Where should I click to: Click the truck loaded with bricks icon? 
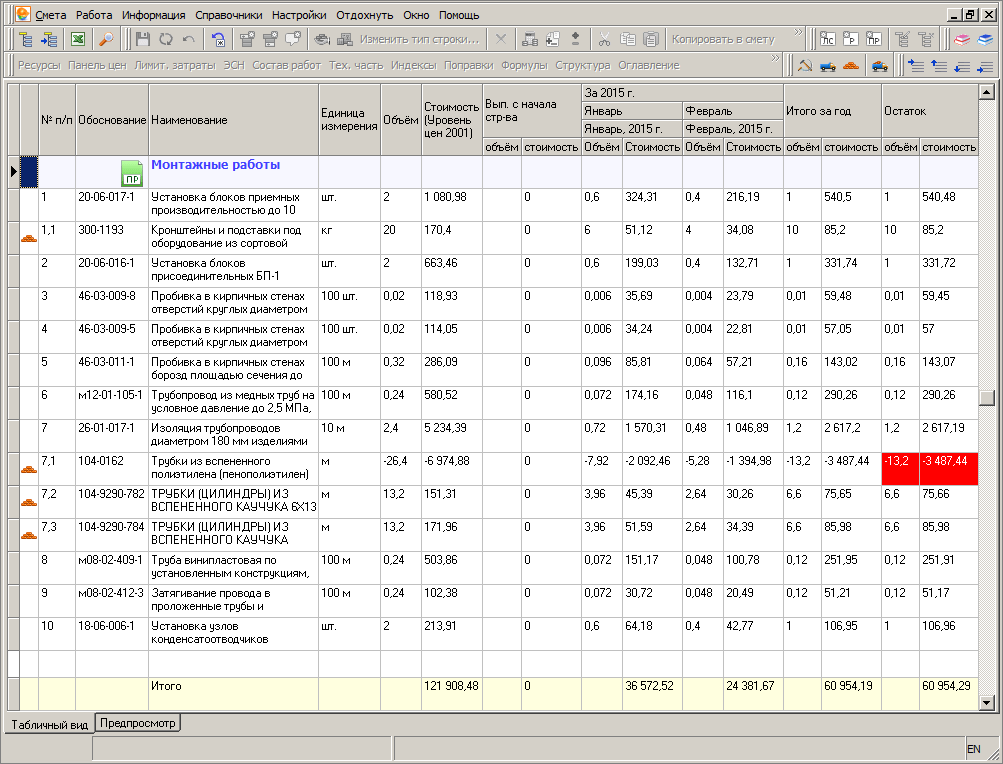coord(880,65)
